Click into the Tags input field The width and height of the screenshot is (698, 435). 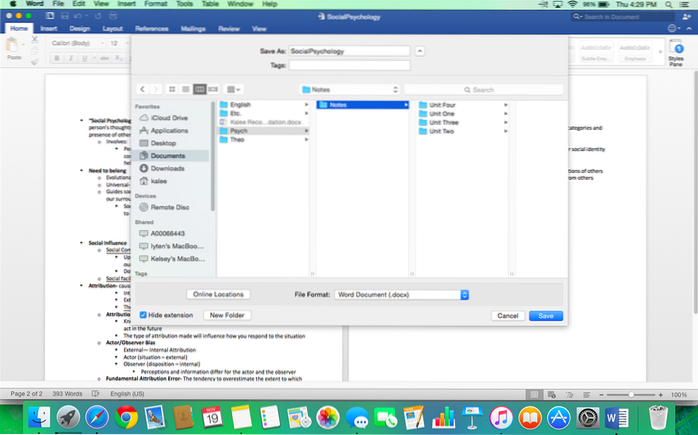point(349,64)
